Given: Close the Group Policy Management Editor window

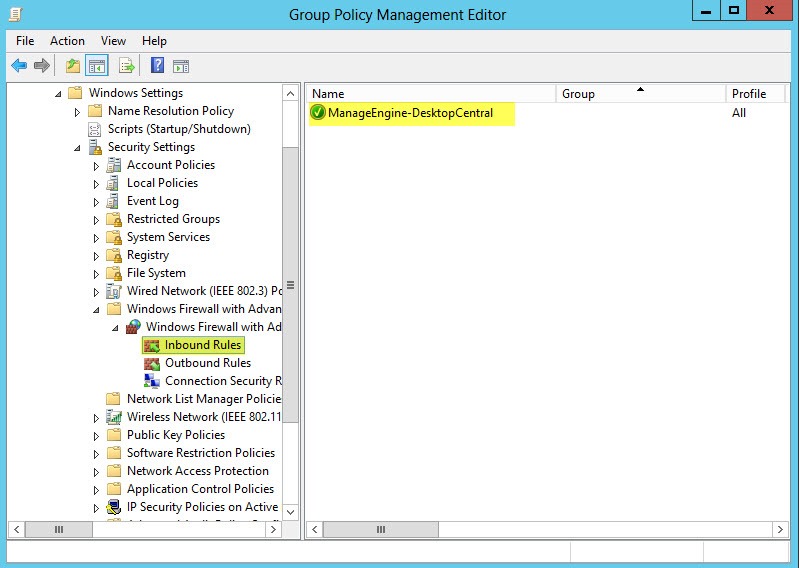Looking at the screenshot, I should coord(769,11).
